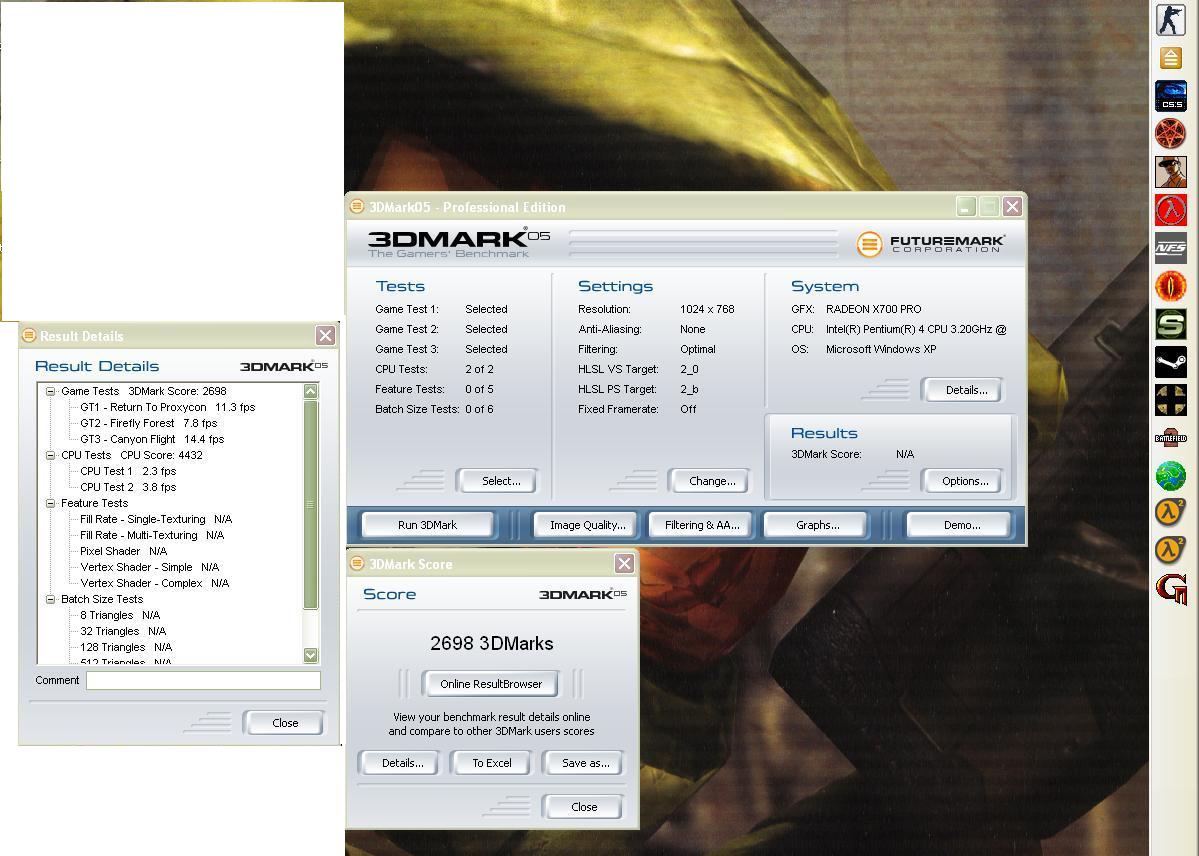Launch Battlefield 2 from the sidebar
The image size is (1199, 856).
point(1171,438)
